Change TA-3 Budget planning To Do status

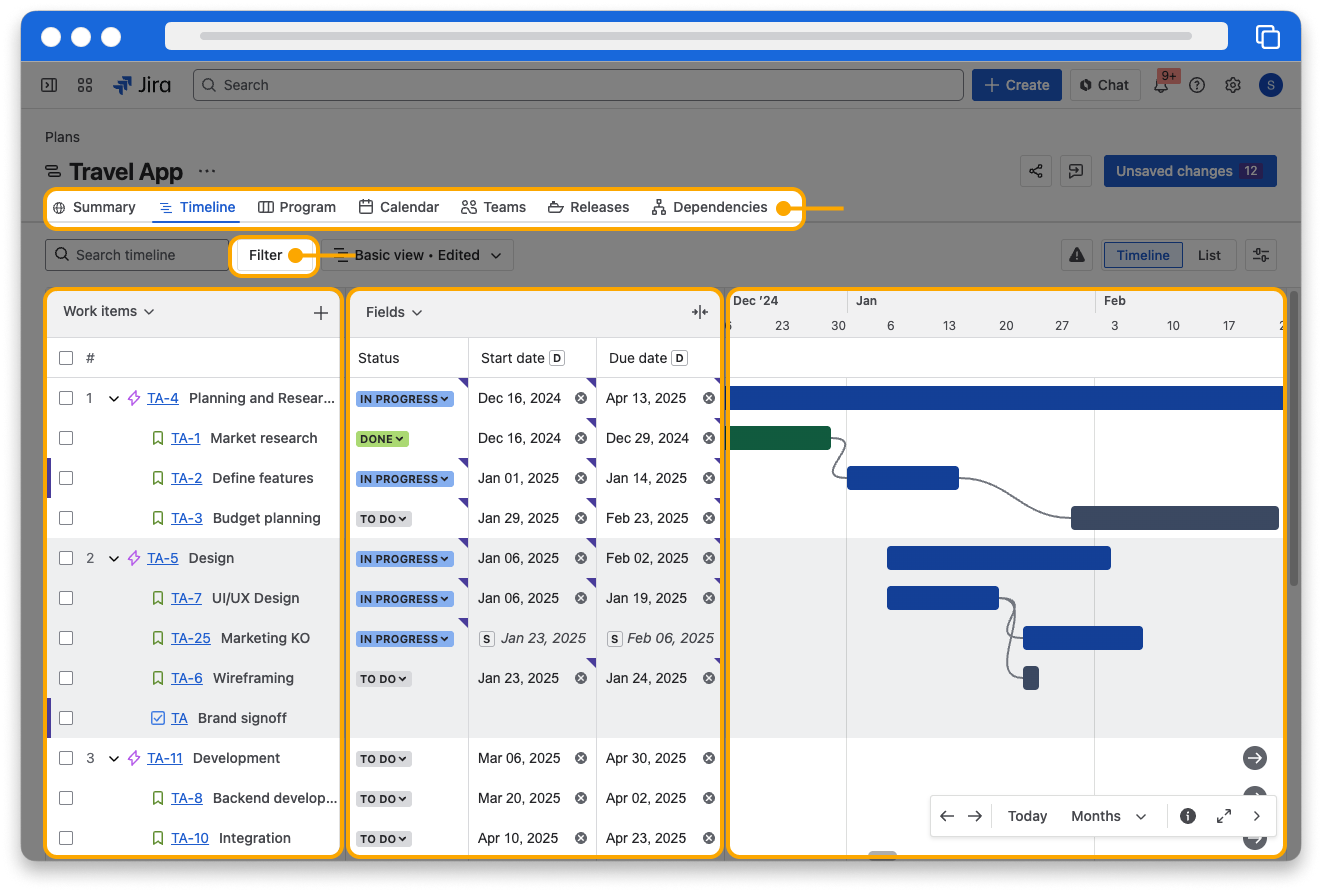pos(384,519)
